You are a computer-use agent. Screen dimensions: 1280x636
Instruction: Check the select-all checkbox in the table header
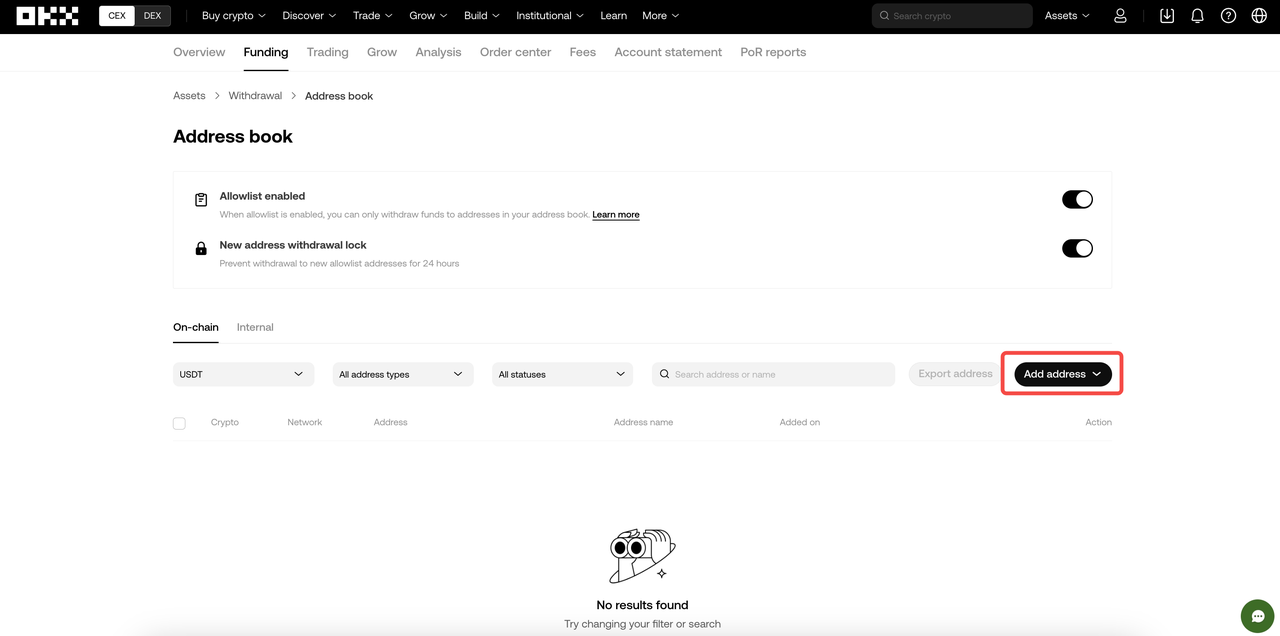tap(179, 422)
